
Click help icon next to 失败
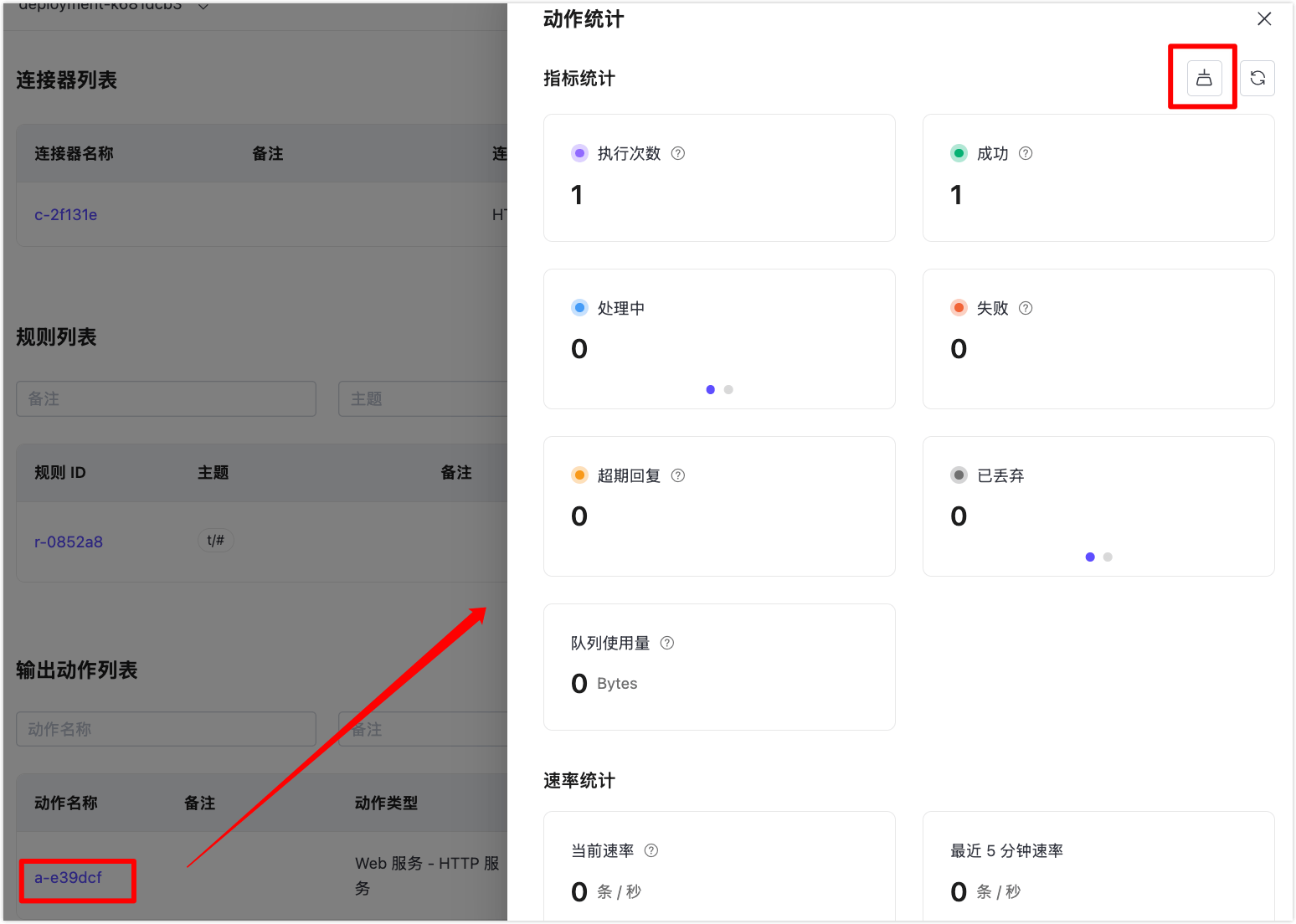pos(1026,308)
